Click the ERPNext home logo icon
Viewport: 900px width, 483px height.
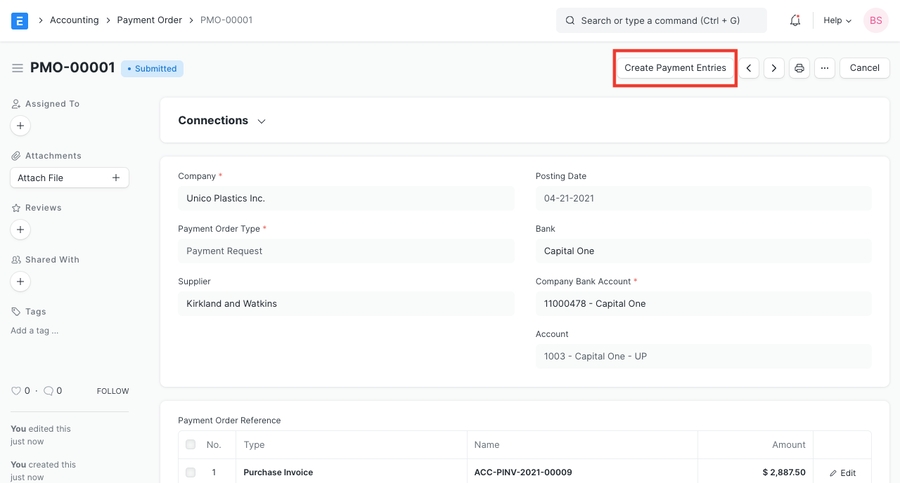click(19, 20)
